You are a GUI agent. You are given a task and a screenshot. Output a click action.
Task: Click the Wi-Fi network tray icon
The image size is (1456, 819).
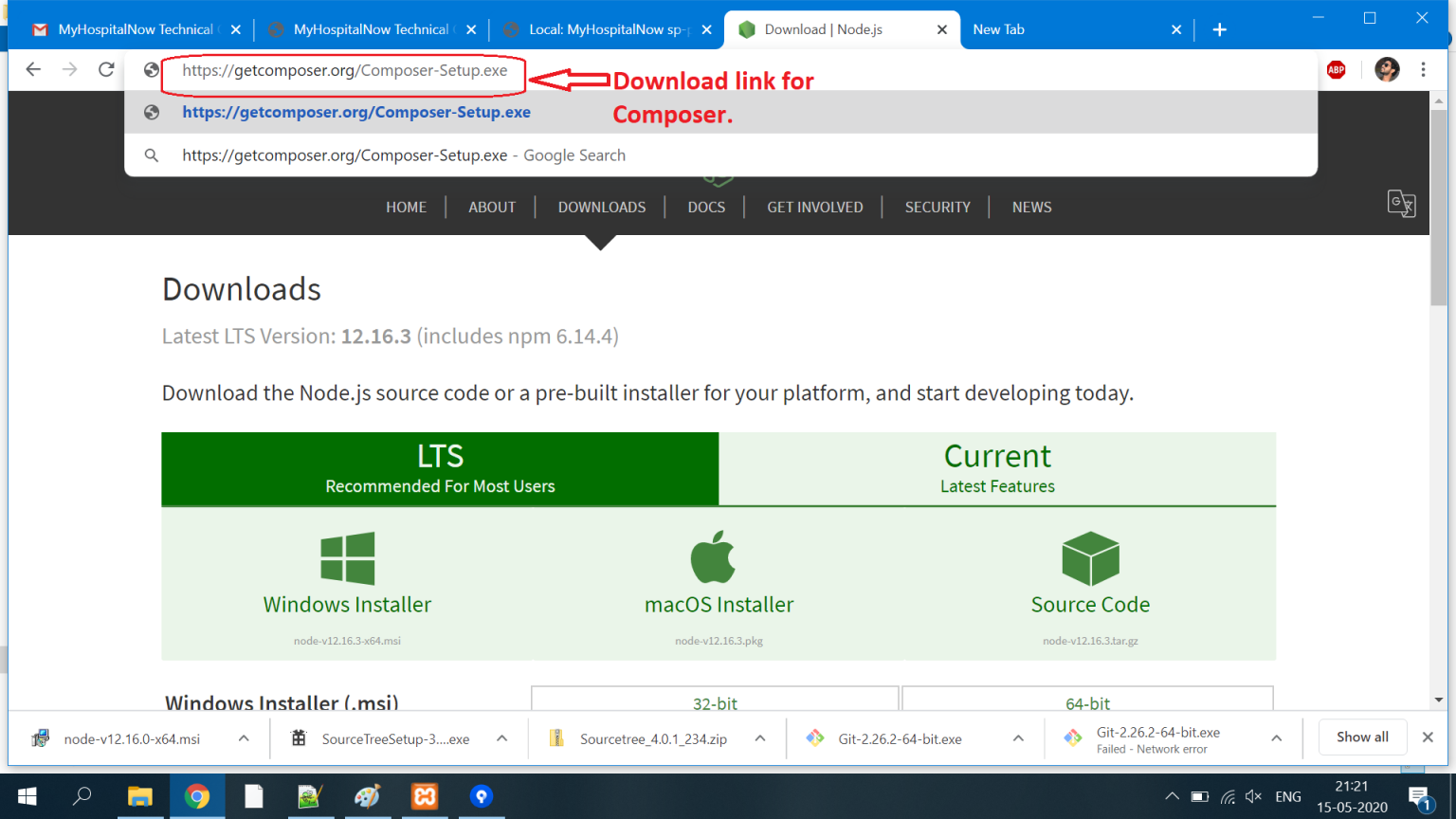click(1228, 796)
